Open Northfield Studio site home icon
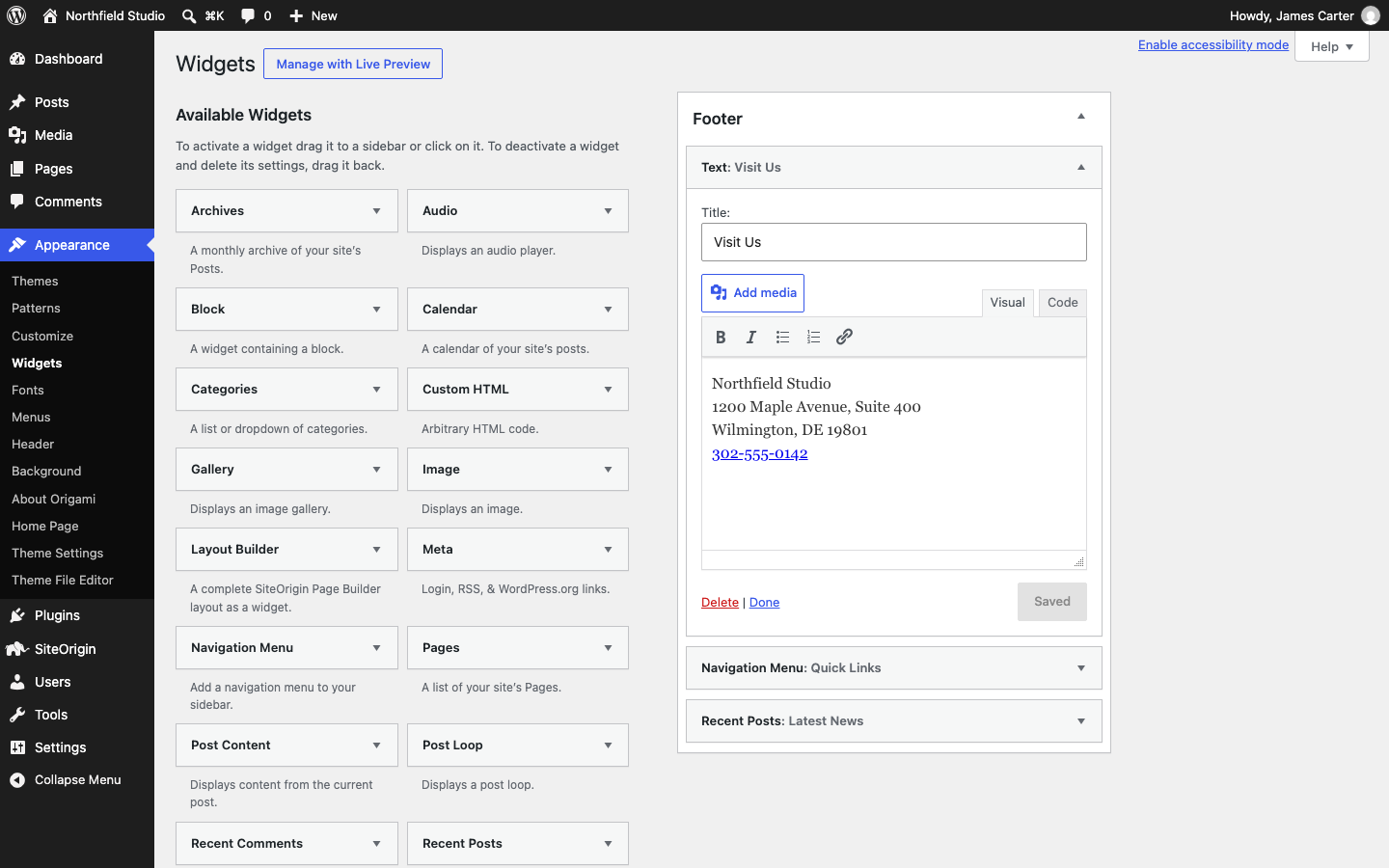 (50, 15)
